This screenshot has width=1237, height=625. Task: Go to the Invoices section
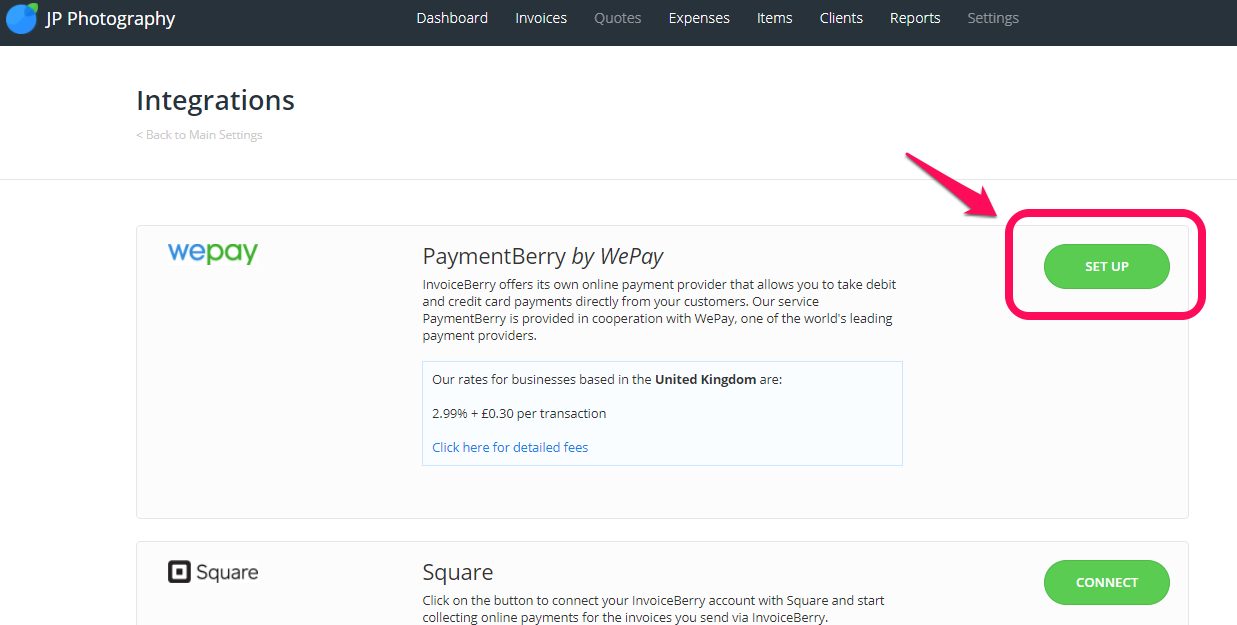[541, 18]
